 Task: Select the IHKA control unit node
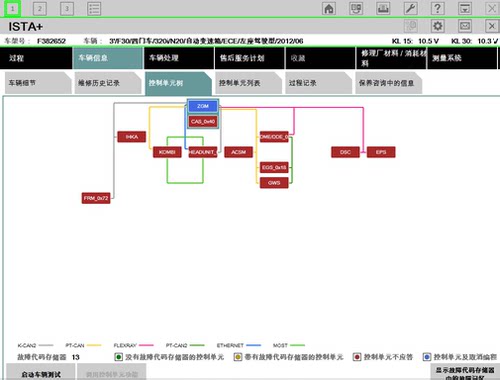coord(132,137)
